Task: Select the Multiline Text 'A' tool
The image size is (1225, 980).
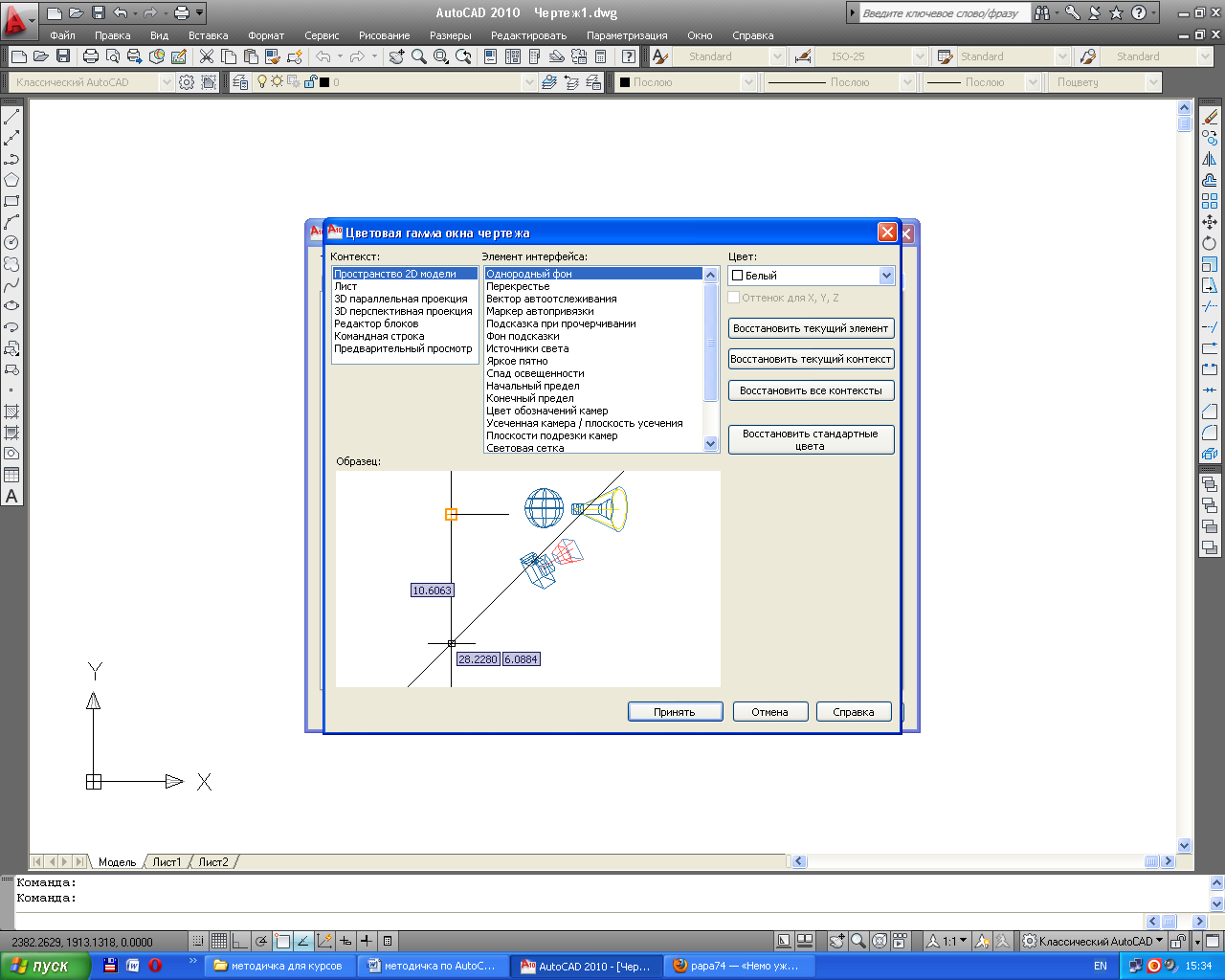Action: coord(11,496)
